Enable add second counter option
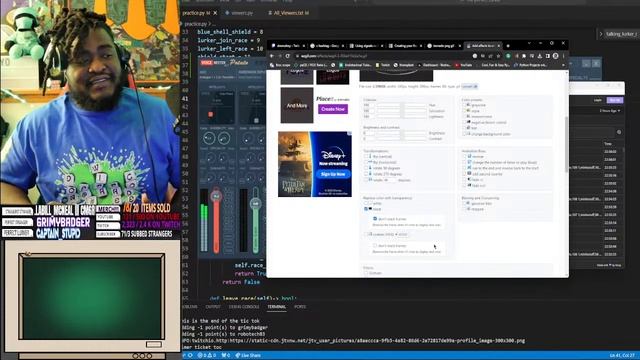 tap(464, 174)
